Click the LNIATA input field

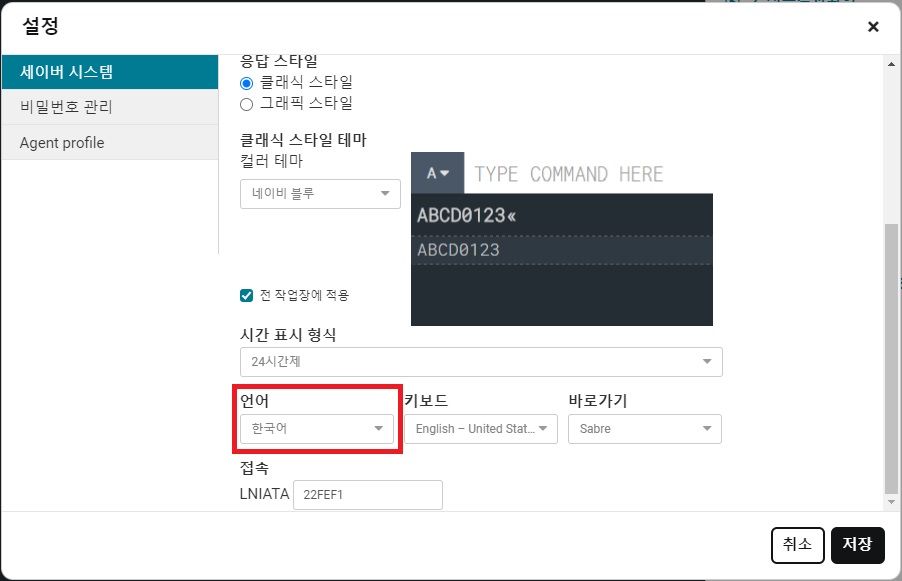pyautogui.click(x=368, y=495)
